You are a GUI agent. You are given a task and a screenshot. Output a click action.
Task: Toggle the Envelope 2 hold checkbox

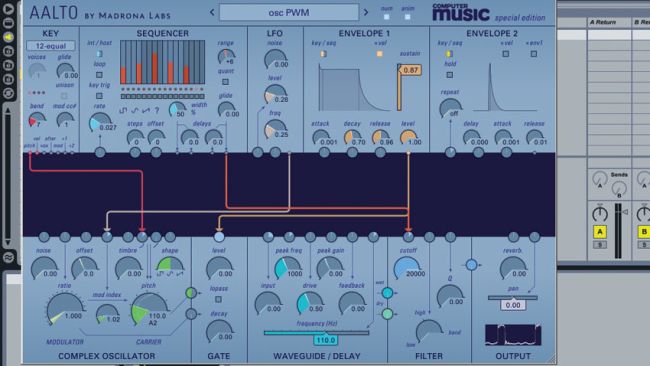pos(450,75)
